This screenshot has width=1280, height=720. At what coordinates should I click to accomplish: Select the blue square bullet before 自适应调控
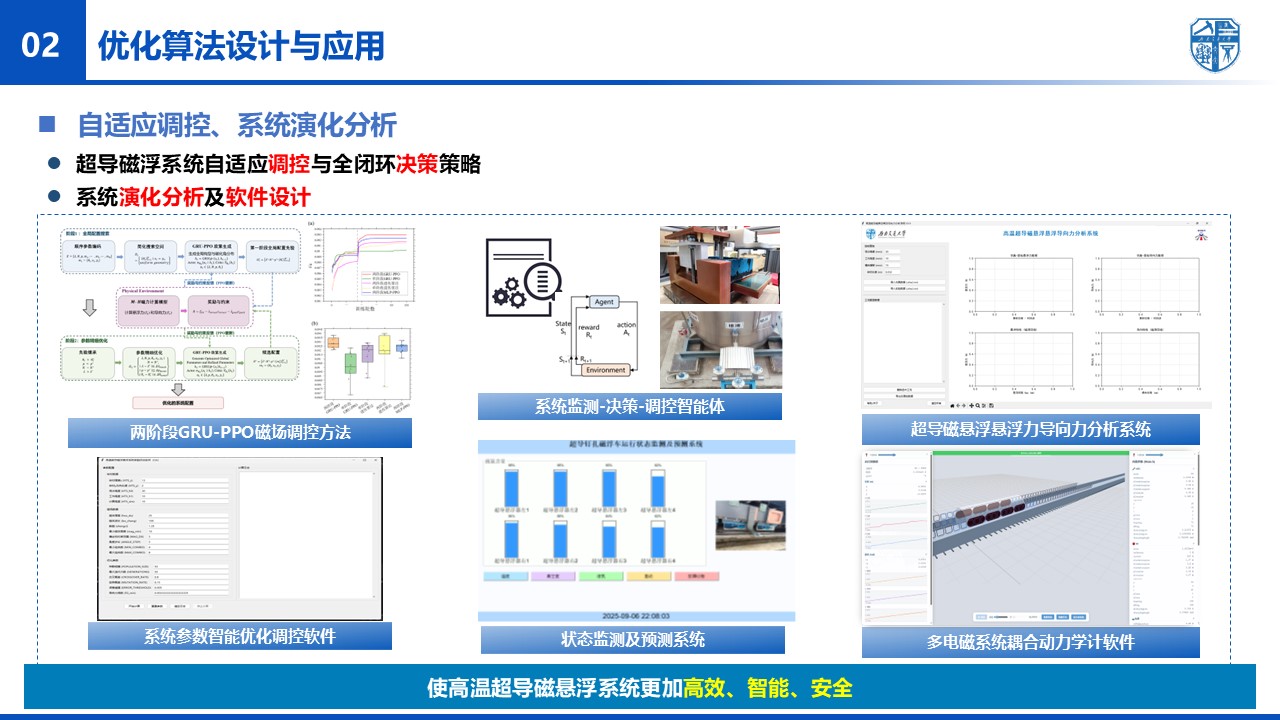pos(46,125)
